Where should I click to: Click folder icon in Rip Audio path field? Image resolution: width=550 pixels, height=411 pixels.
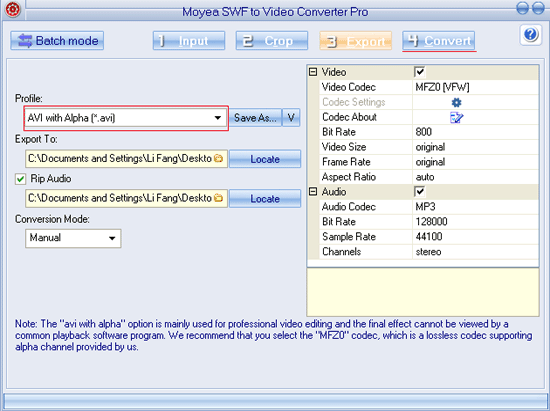point(218,198)
